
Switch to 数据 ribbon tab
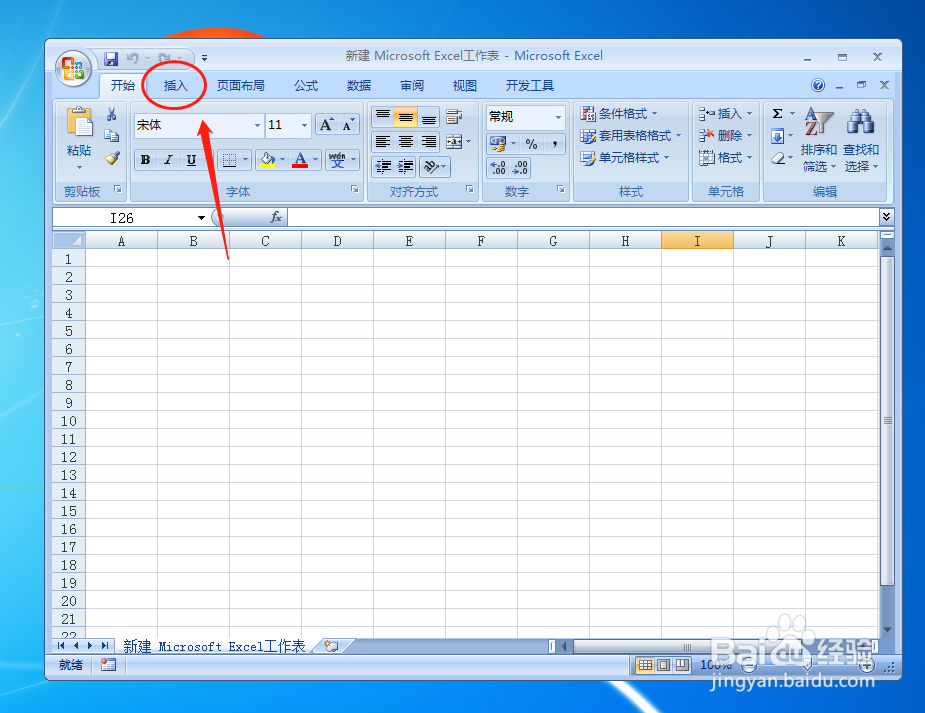click(x=359, y=86)
